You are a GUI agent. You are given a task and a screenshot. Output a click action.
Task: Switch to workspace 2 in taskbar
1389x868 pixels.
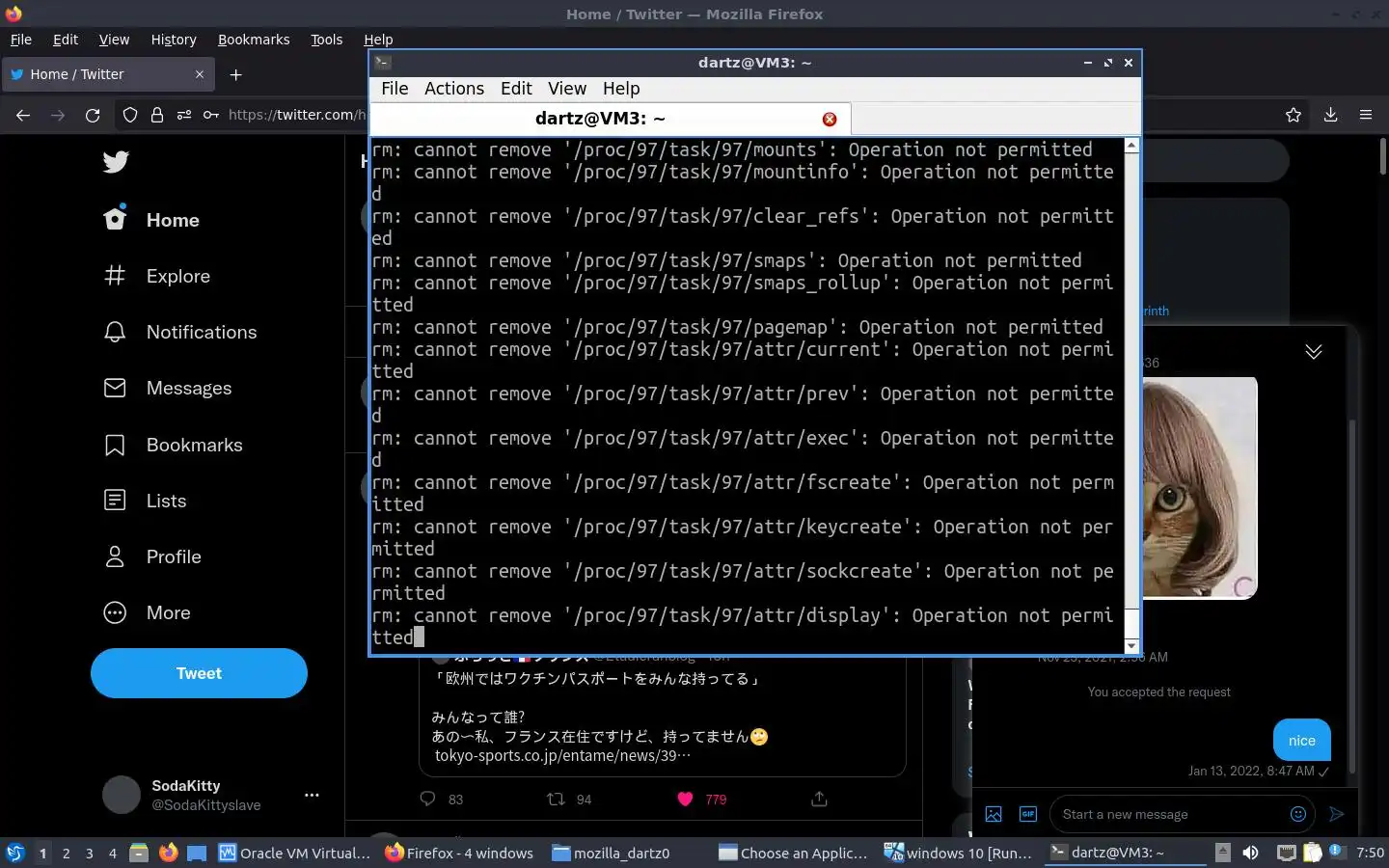click(67, 853)
